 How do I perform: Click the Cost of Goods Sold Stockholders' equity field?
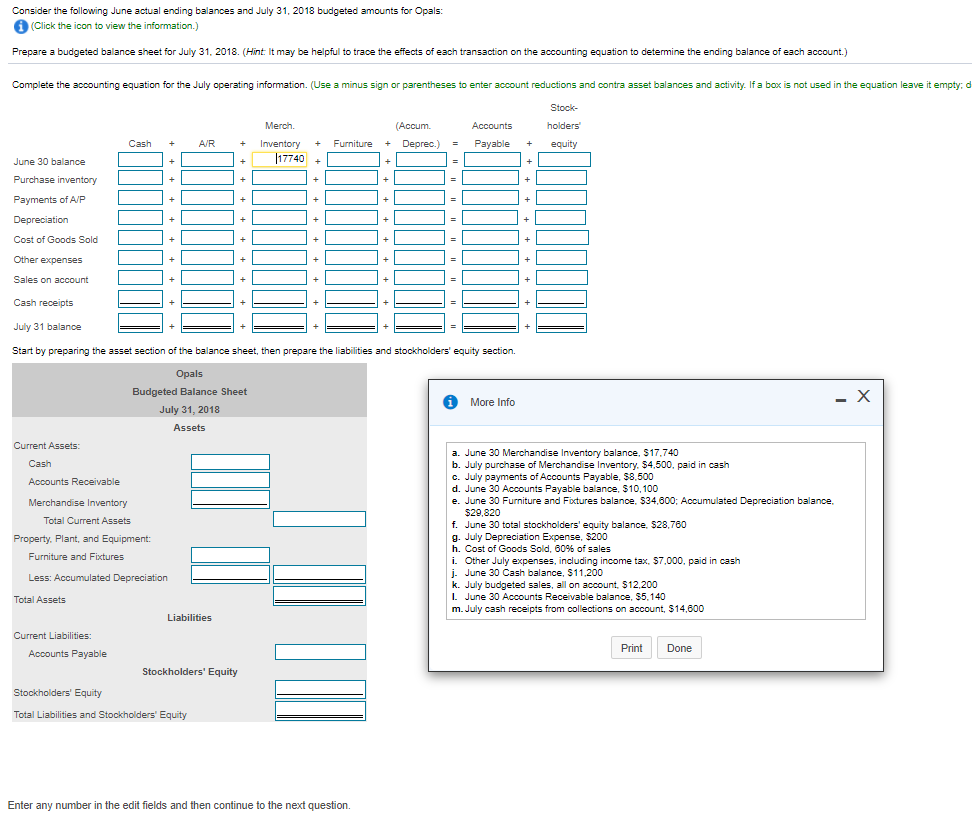coord(562,237)
